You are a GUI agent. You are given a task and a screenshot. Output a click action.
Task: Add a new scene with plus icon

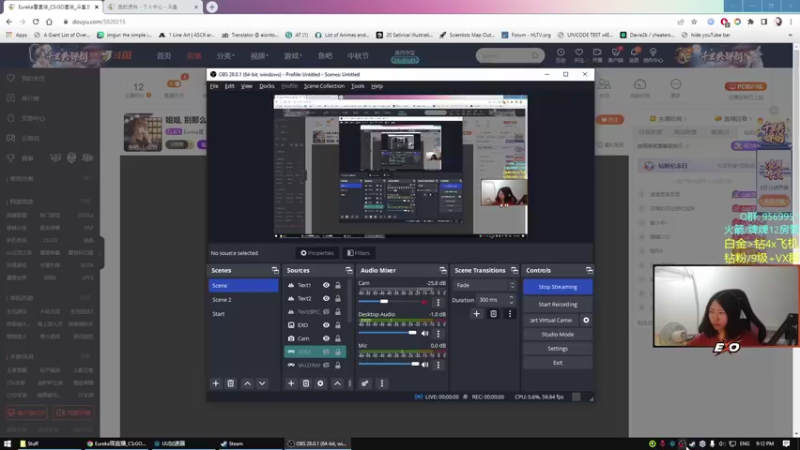click(215, 383)
